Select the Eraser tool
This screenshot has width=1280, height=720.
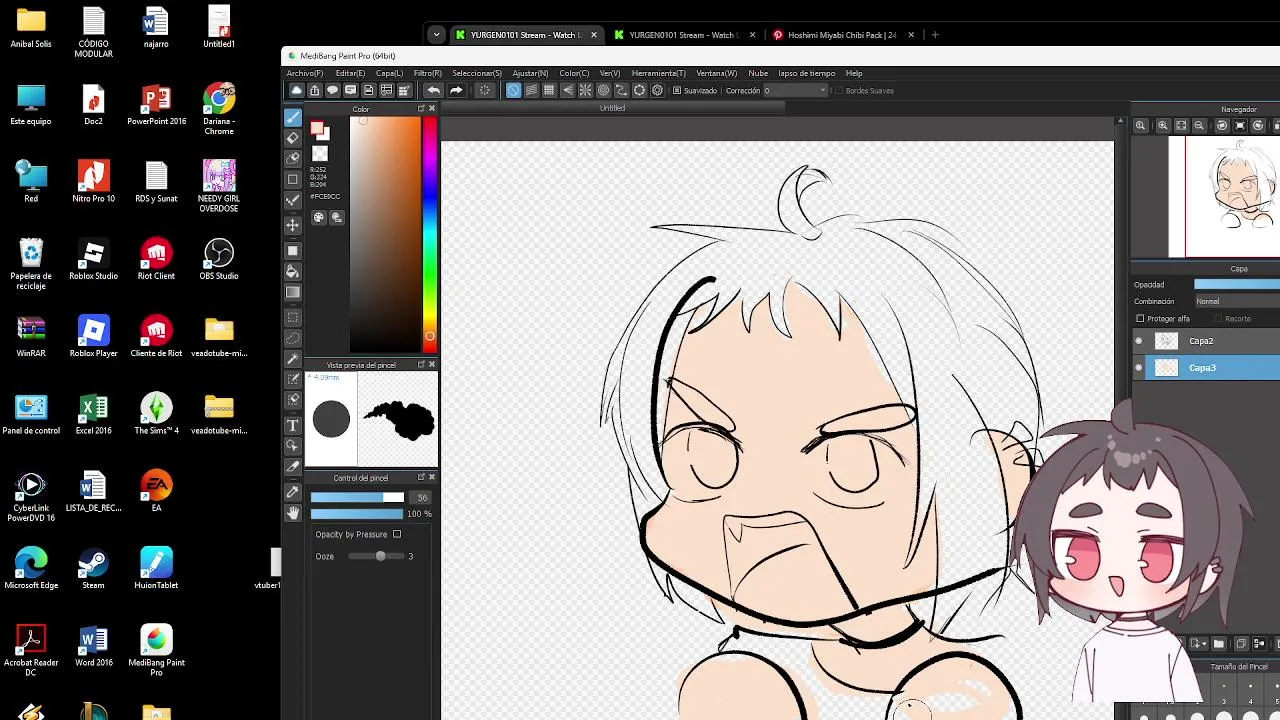click(293, 138)
